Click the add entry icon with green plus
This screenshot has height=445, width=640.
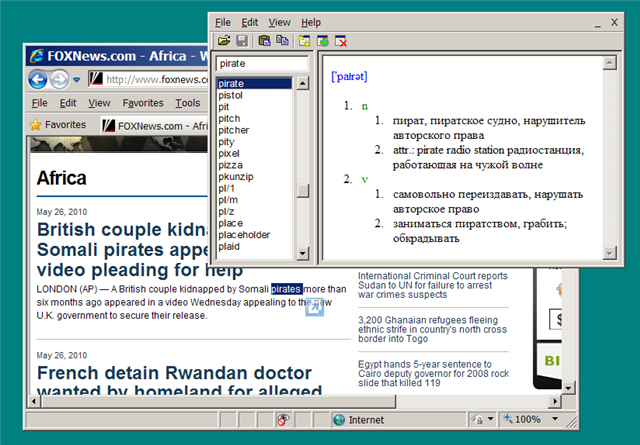click(x=322, y=41)
